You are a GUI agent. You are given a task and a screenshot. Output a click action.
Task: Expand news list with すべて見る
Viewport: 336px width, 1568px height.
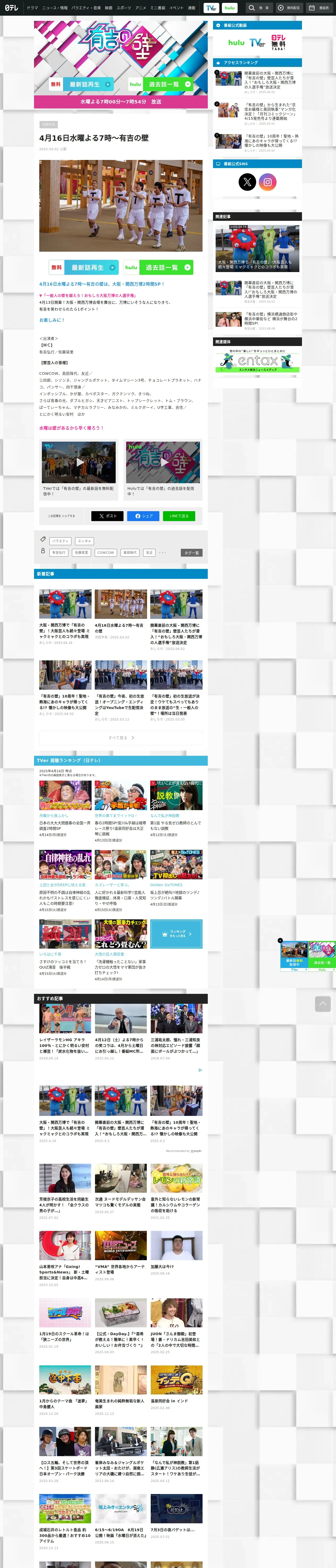[121, 738]
